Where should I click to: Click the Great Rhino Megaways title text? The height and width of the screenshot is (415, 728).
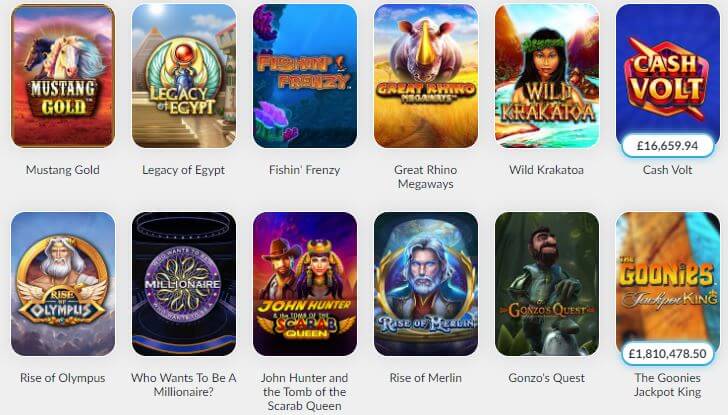click(x=426, y=177)
